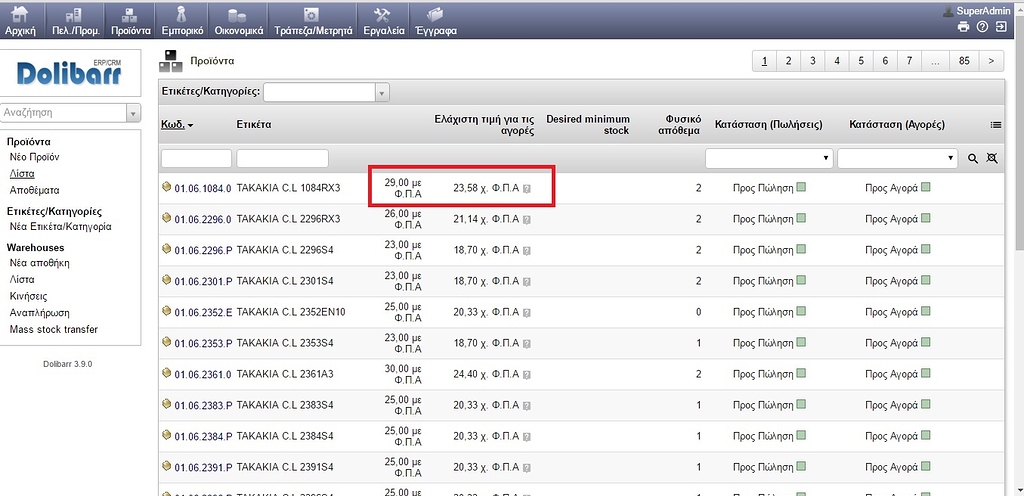This screenshot has height=496, width=1024.
Task: Toggle Προς Πώληση status for 2352EN10
Action: click(801, 311)
